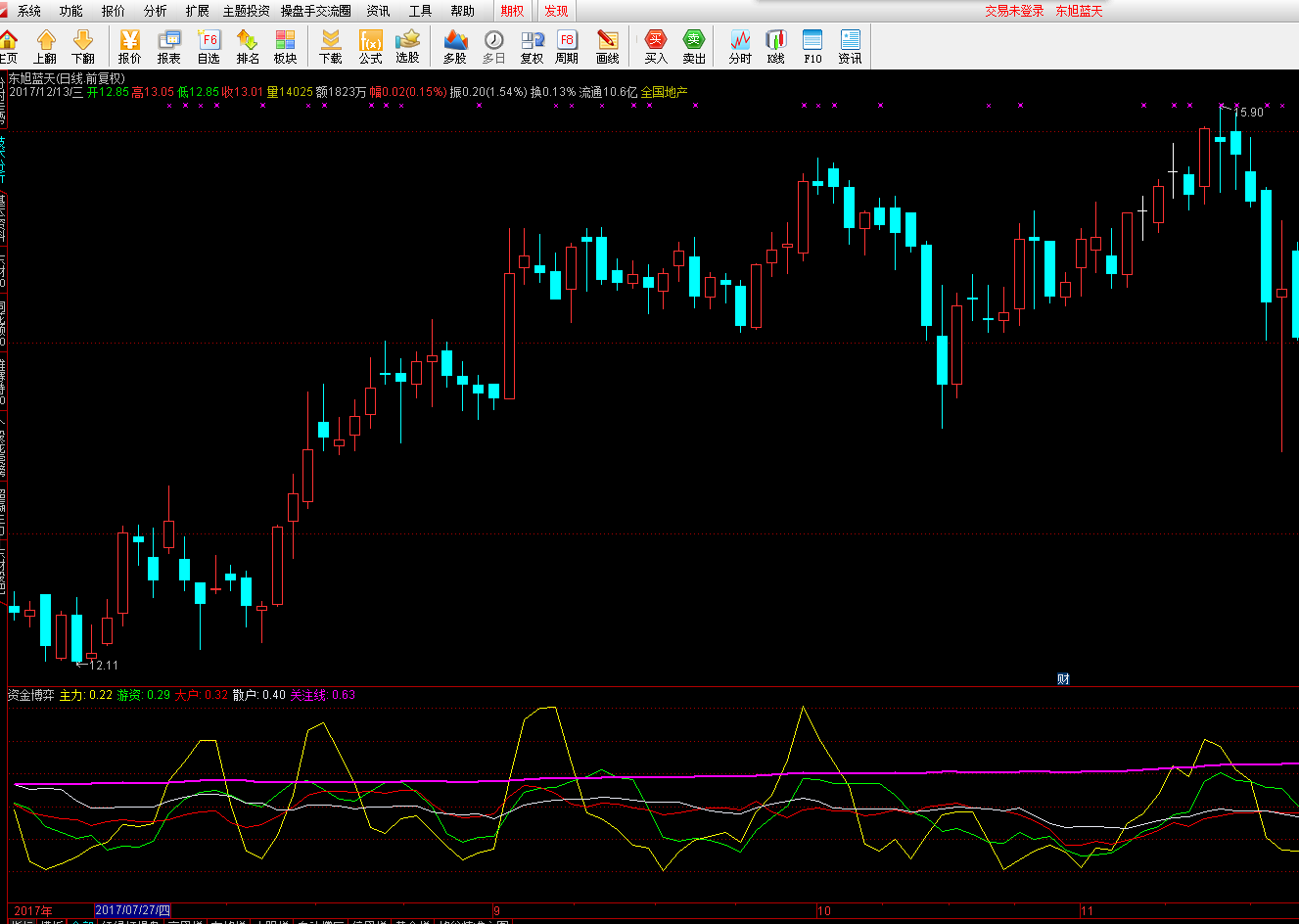Click the 2017年 year label on axis
Screen dimensions: 1299x924
tap(33, 911)
